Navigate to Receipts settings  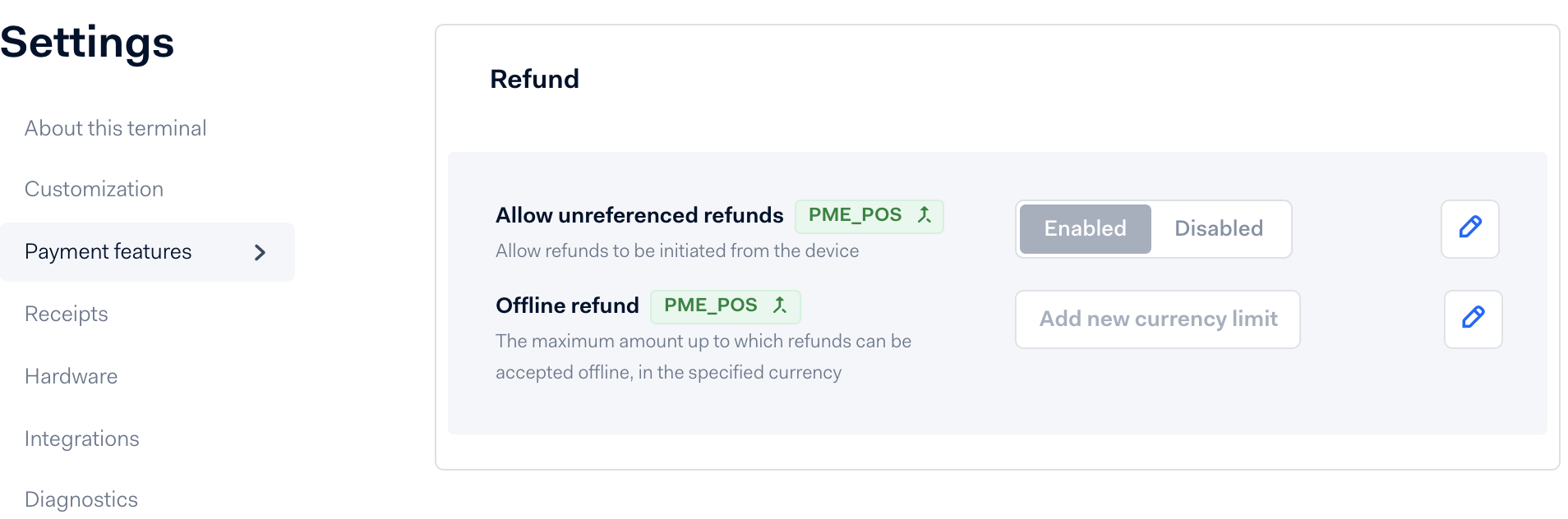66,314
